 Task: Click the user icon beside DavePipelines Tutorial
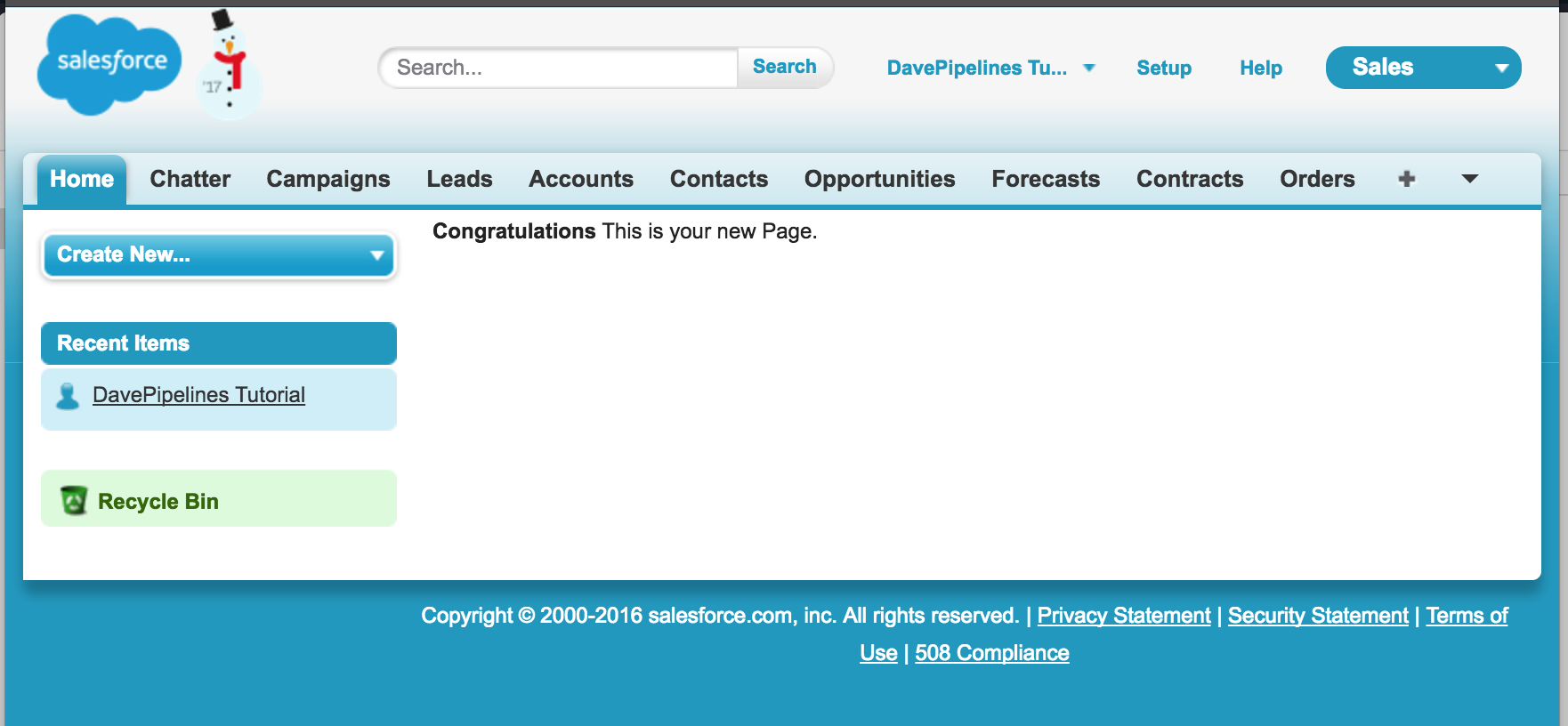pyautogui.click(x=68, y=396)
